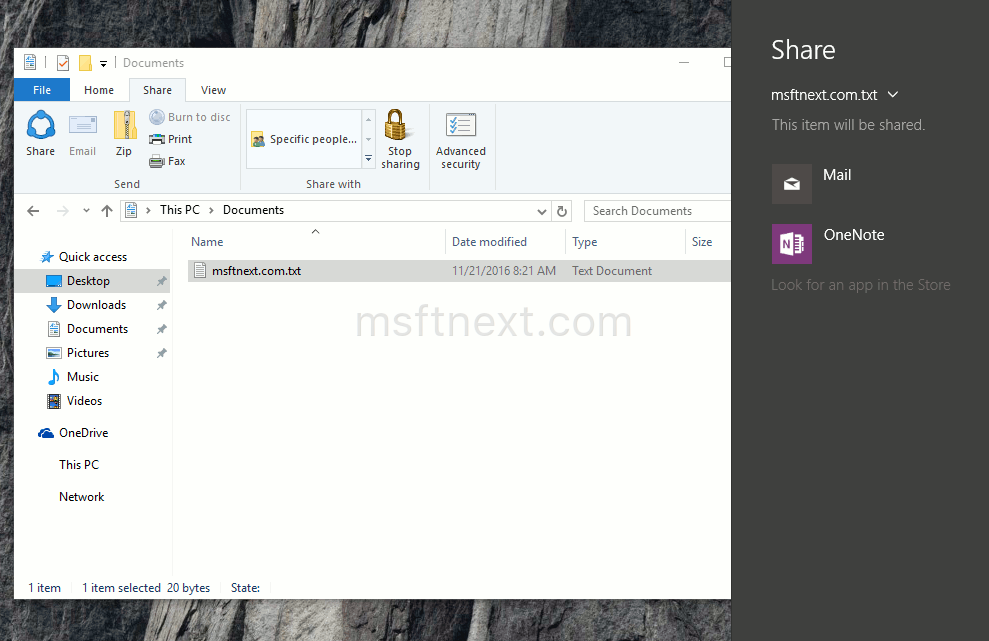Click Stop sharing in the ribbon
Viewport: 989px width, 641px height.
[x=399, y=138]
